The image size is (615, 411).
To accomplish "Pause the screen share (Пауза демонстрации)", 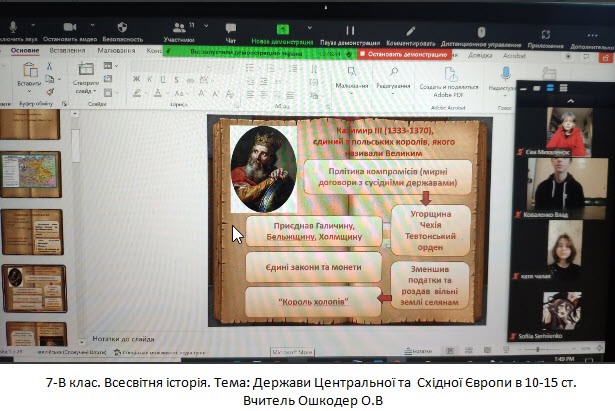I will [x=350, y=30].
